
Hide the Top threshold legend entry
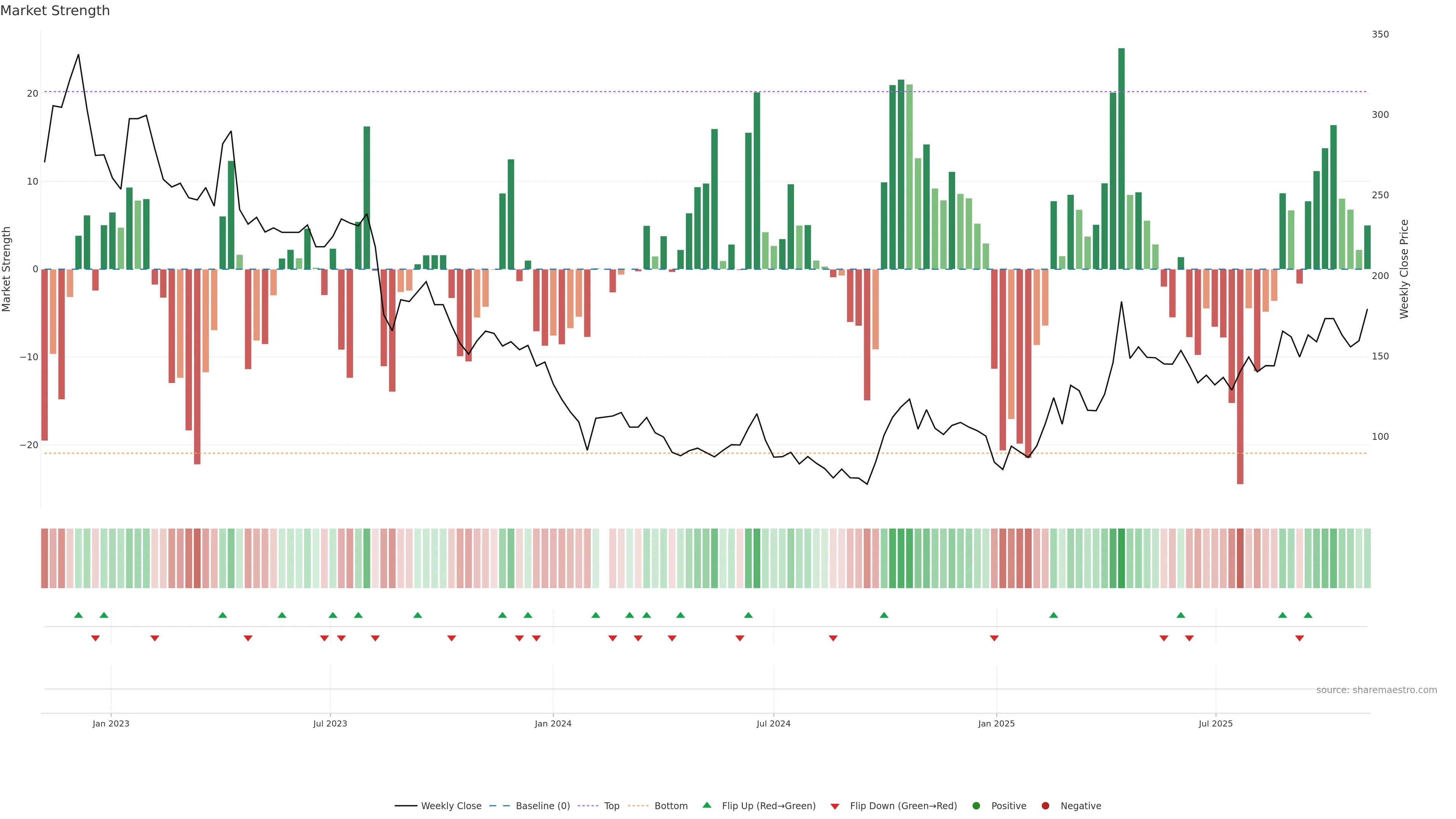tap(612, 806)
